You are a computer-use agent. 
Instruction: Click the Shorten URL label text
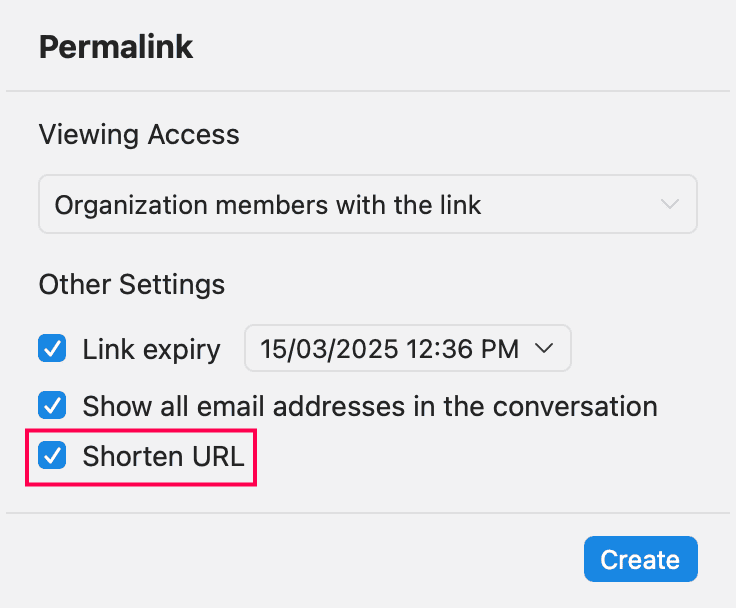163,457
